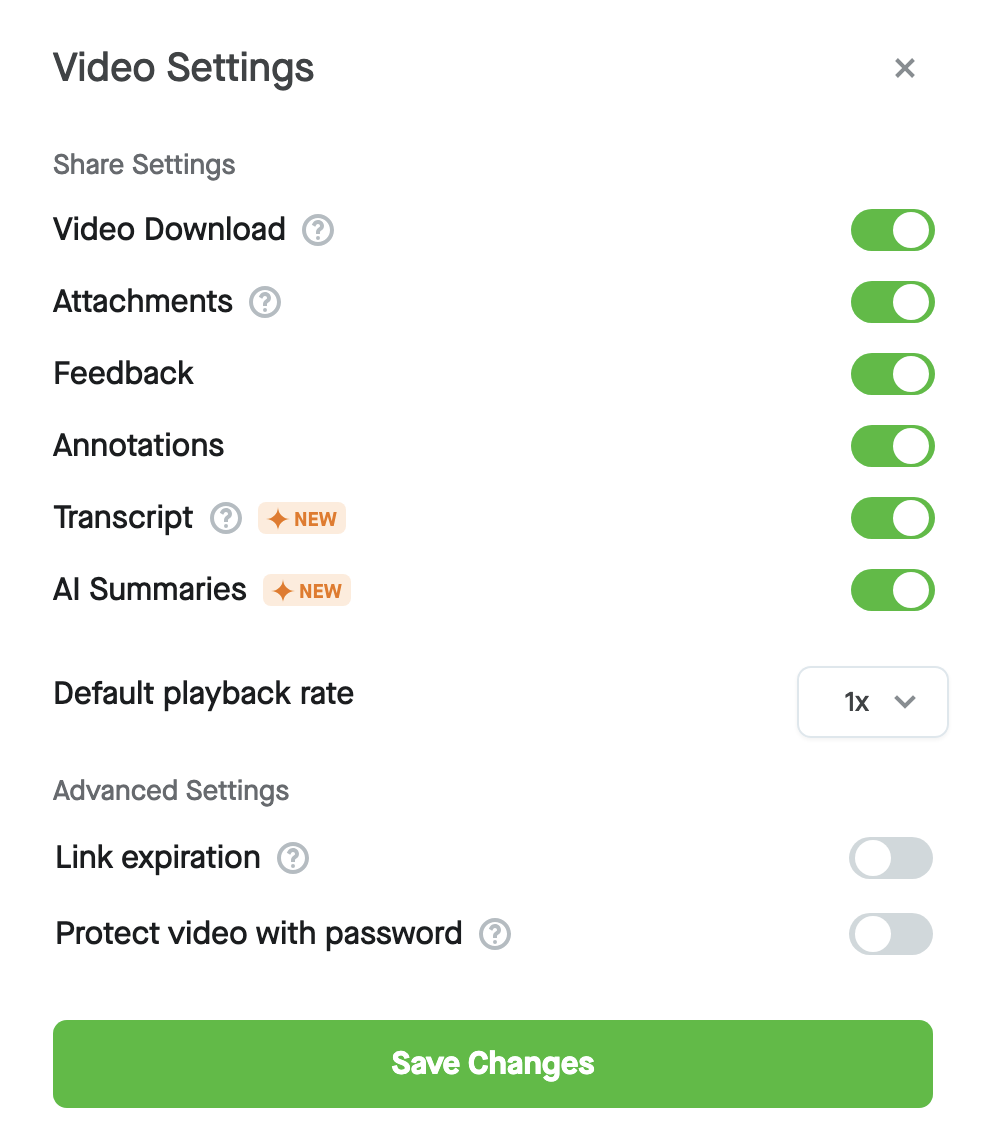This screenshot has height=1144, width=1002.
Task: Click the Share Settings section heading
Action: tap(144, 165)
